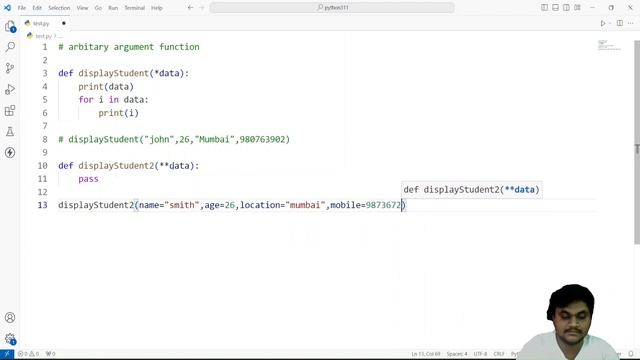Viewport: 640px width, 360px height.
Task: Click Ln 13, Col 69 cursor position
Action: click(426, 354)
